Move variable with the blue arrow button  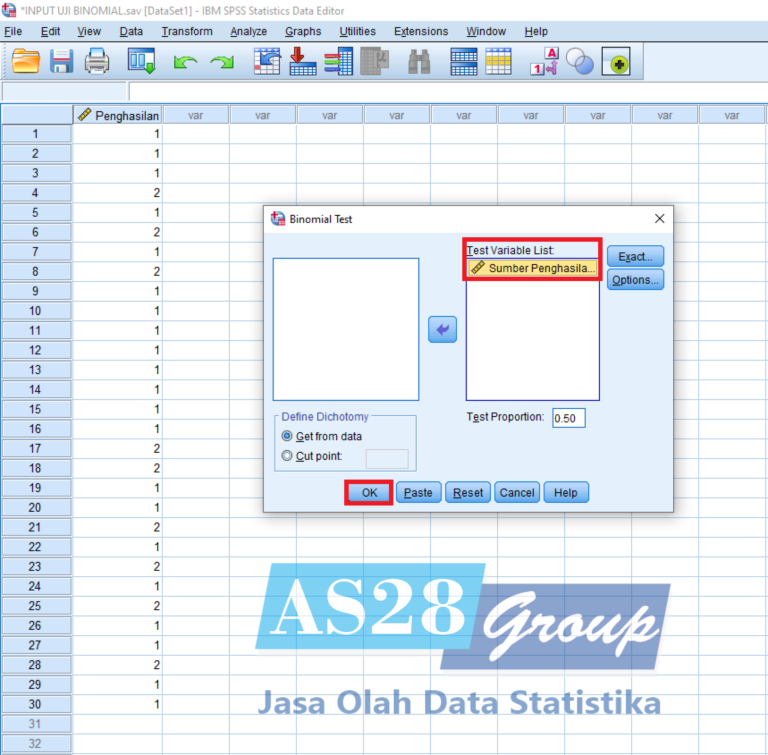click(x=442, y=330)
